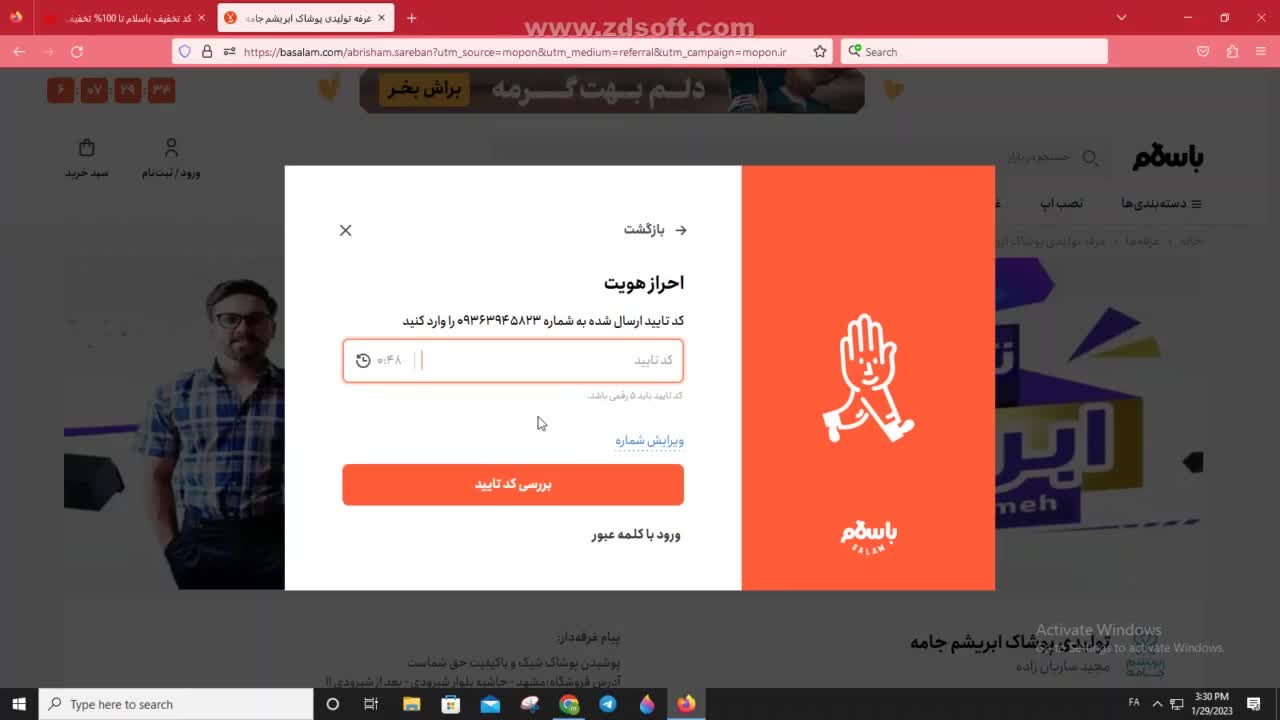
Task: Click the back arrow next to بازگشت
Action: pyautogui.click(x=681, y=230)
